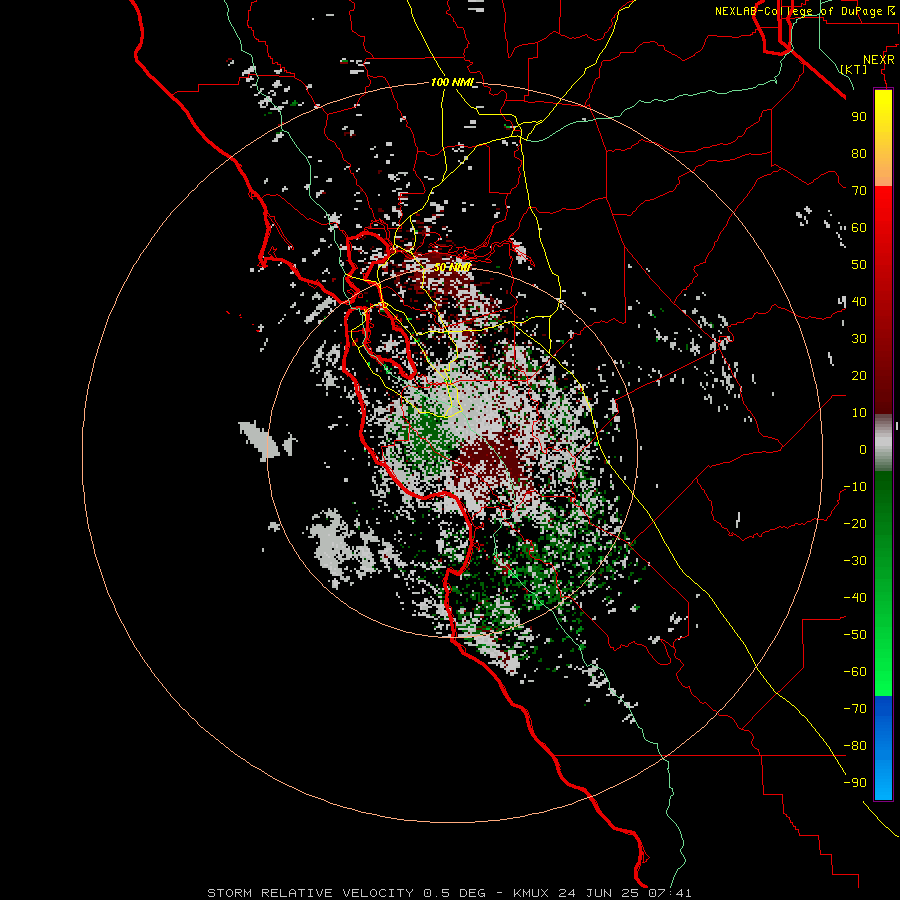Click the "-60" value on the velocity scale
The height and width of the screenshot is (900, 900).
pos(855,672)
